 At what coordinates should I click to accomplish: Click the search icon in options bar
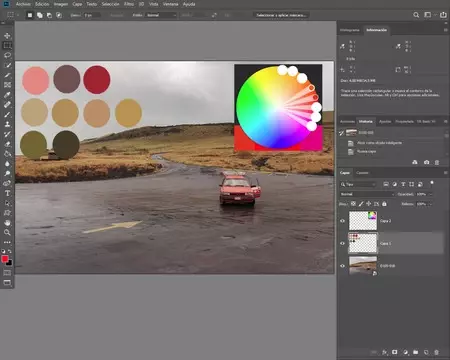pyautogui.click(x=416, y=15)
